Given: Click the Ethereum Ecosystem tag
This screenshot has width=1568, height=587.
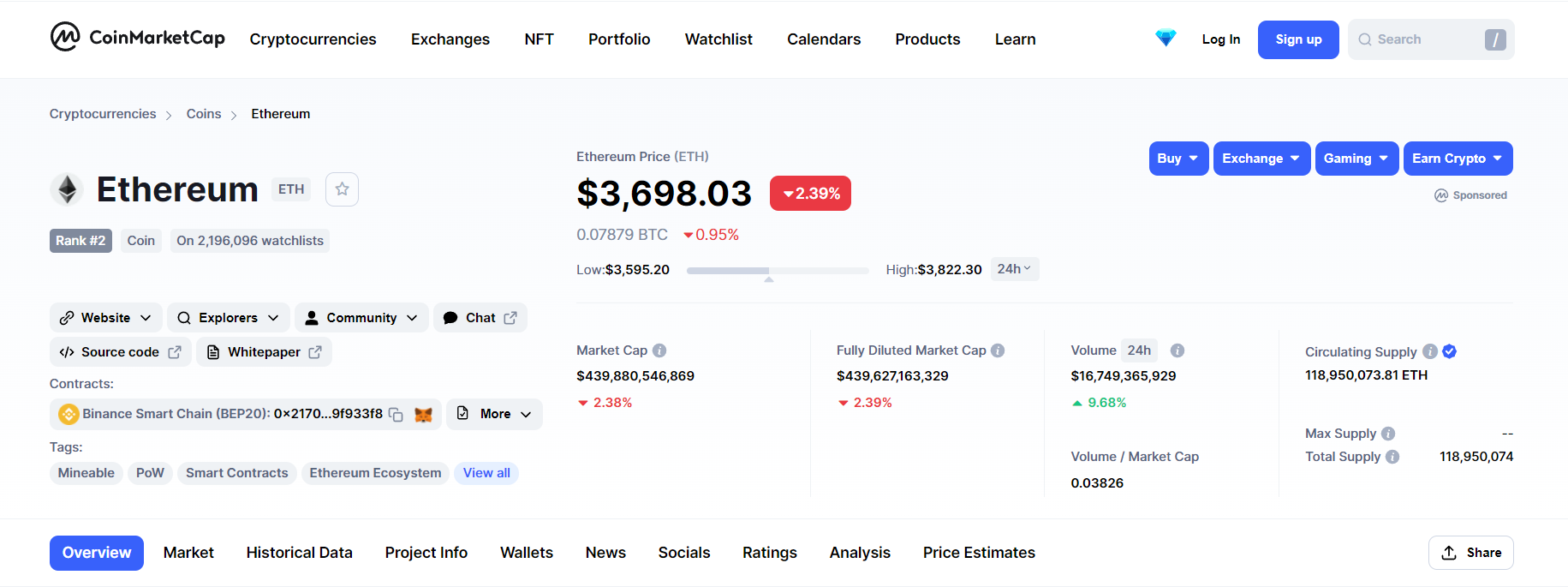Looking at the screenshot, I should [375, 473].
